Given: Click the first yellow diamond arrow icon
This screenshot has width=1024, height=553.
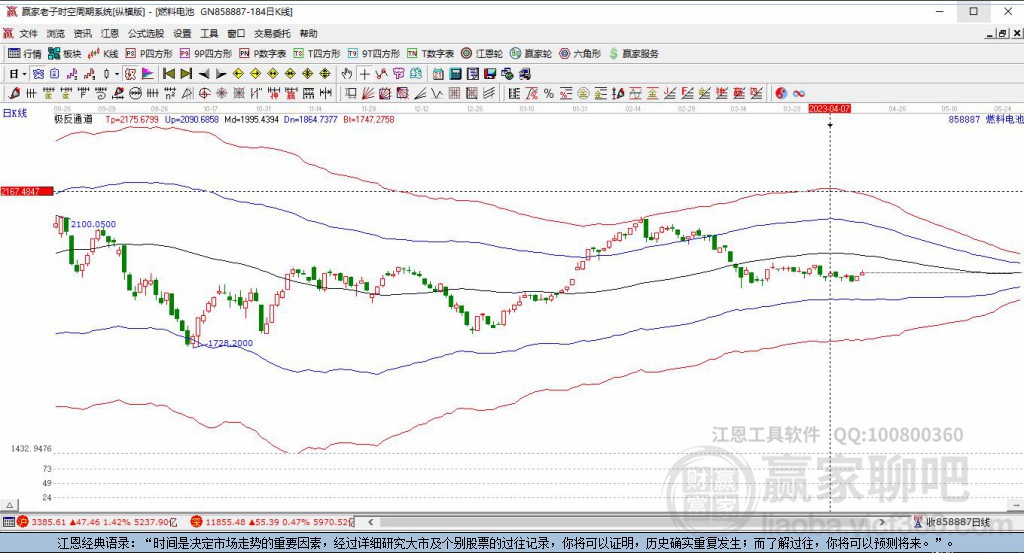Looking at the screenshot, I should (238, 74).
